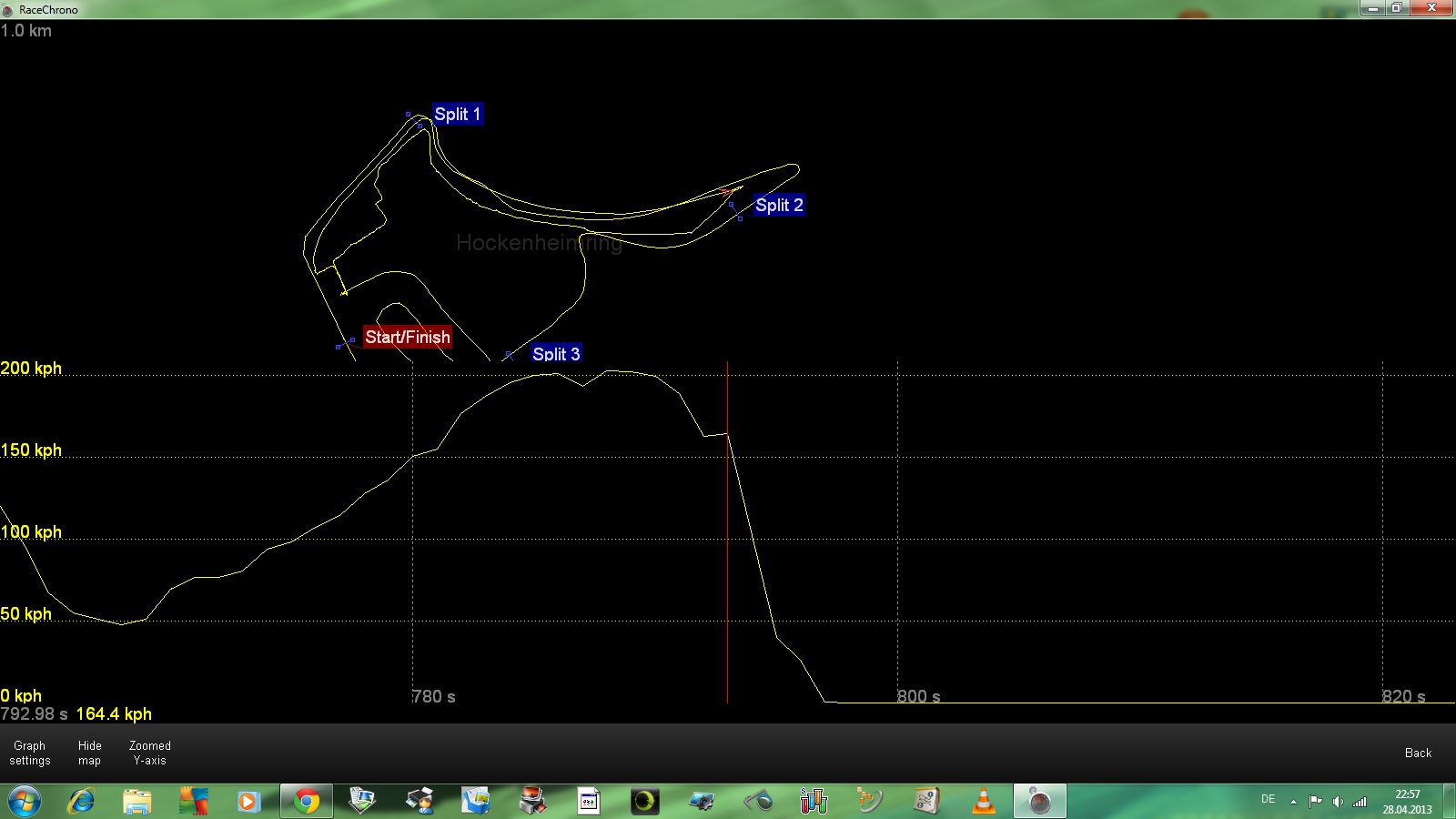The width and height of the screenshot is (1456, 819).
Task: Open the Windows Start menu
Action: point(25,802)
